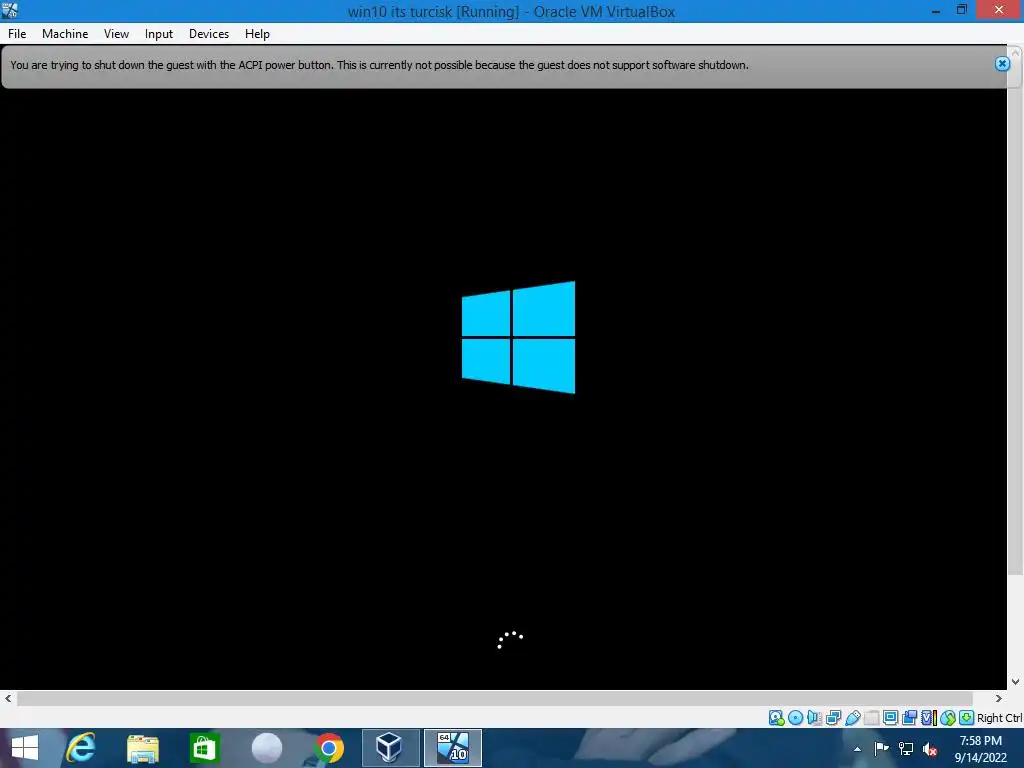Open the Input menu

point(159,34)
